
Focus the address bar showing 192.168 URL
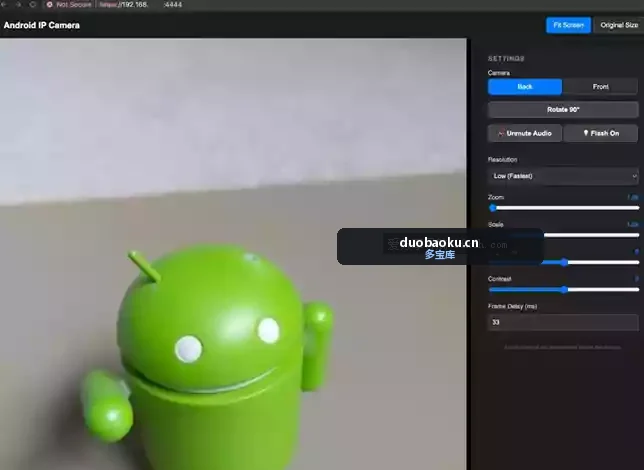click(x=140, y=5)
